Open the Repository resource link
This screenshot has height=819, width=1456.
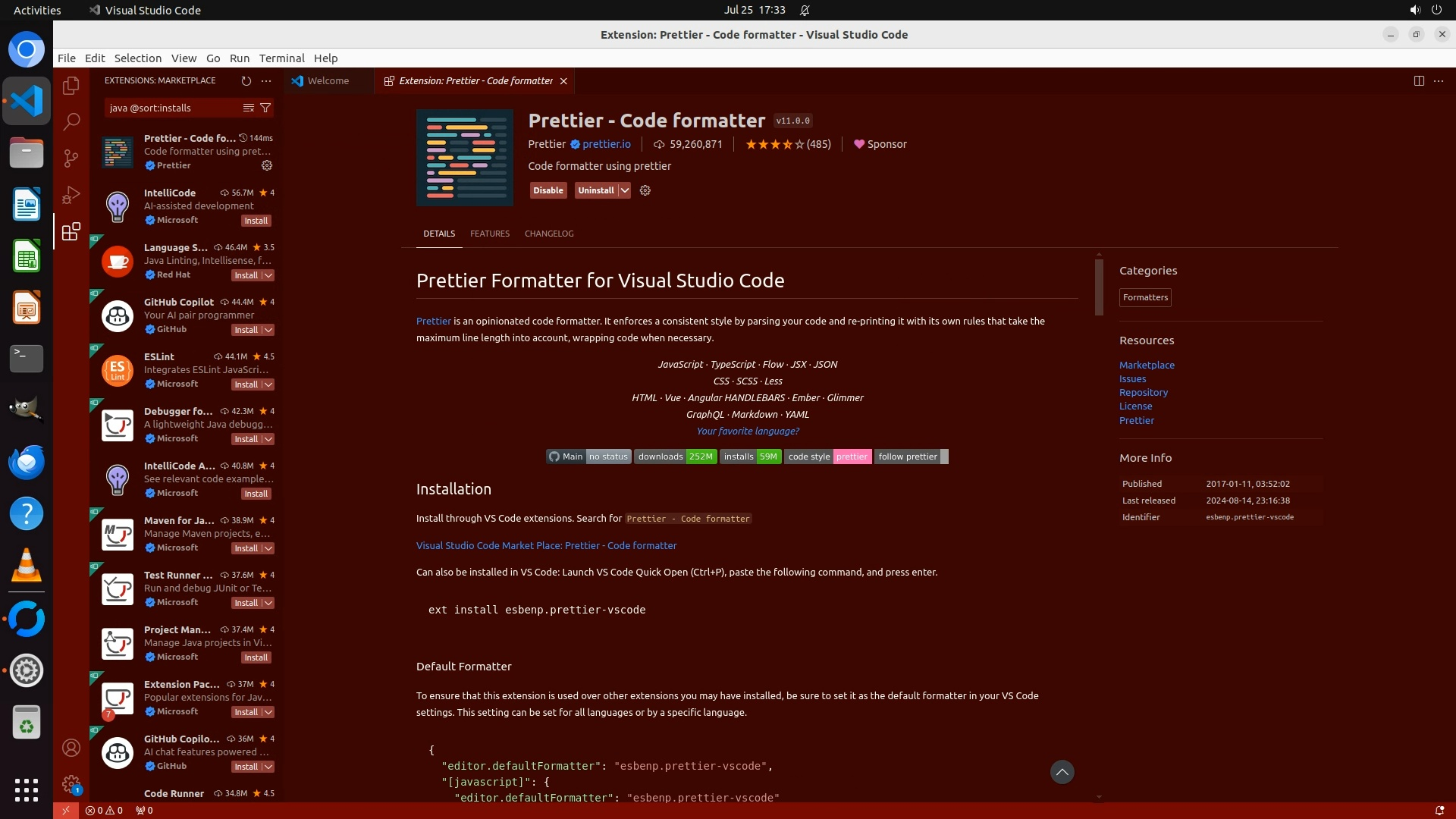[1143, 393]
